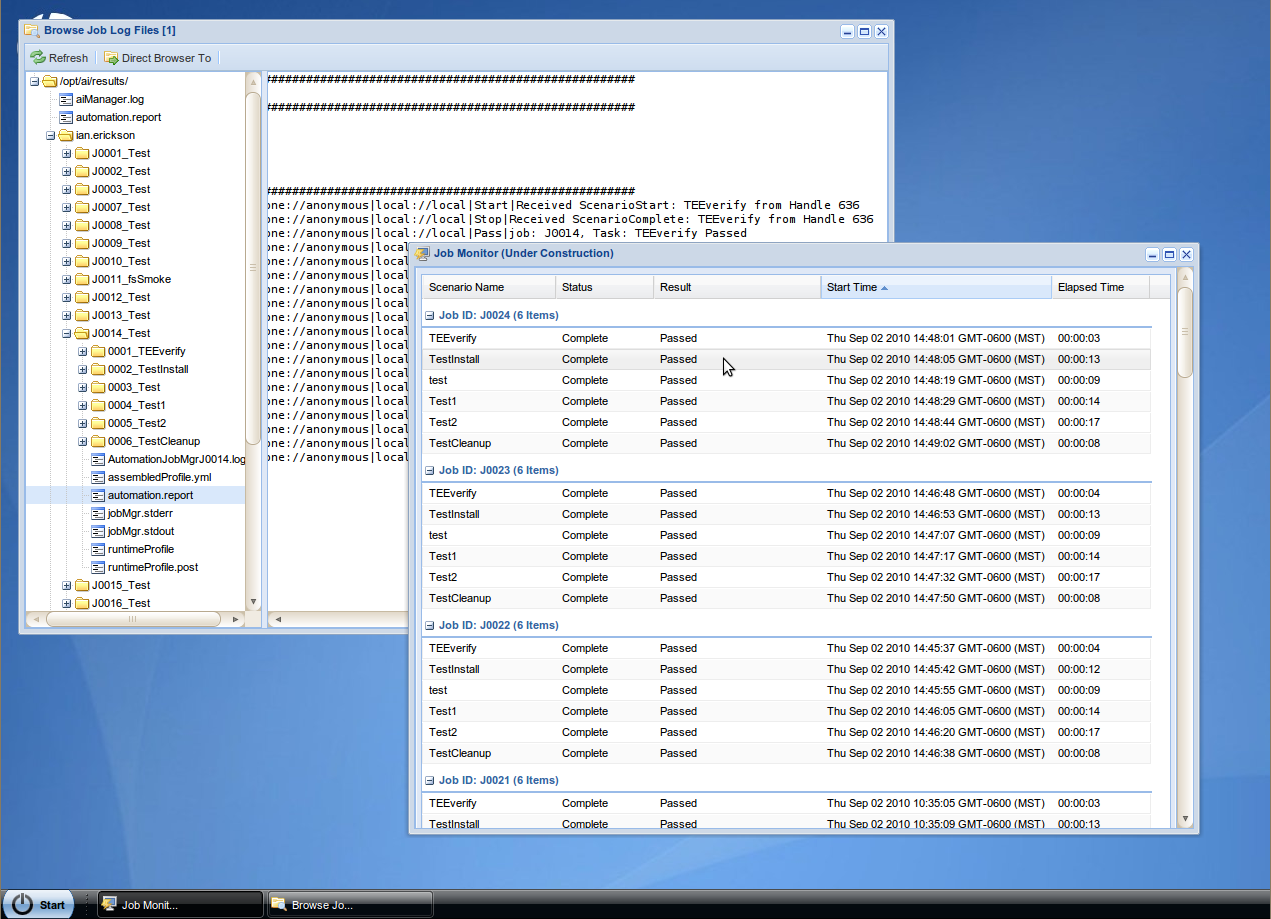
Task: Select the highlighted automation.report under J0014_Test
Action: point(151,495)
